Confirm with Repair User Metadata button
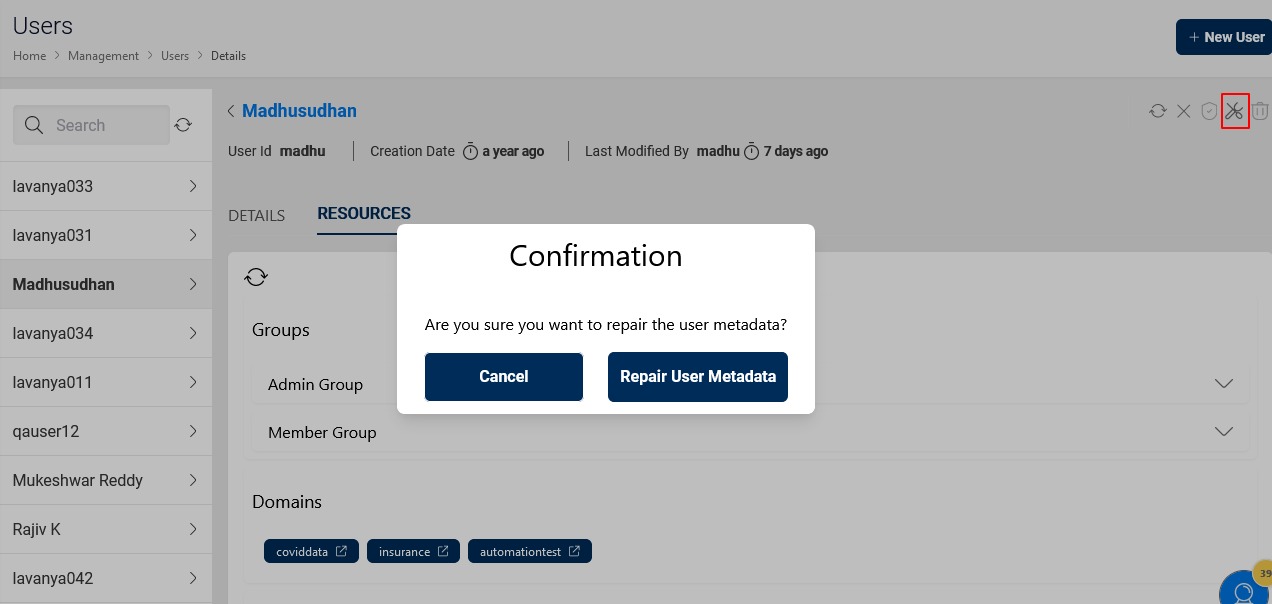 pyautogui.click(x=697, y=377)
